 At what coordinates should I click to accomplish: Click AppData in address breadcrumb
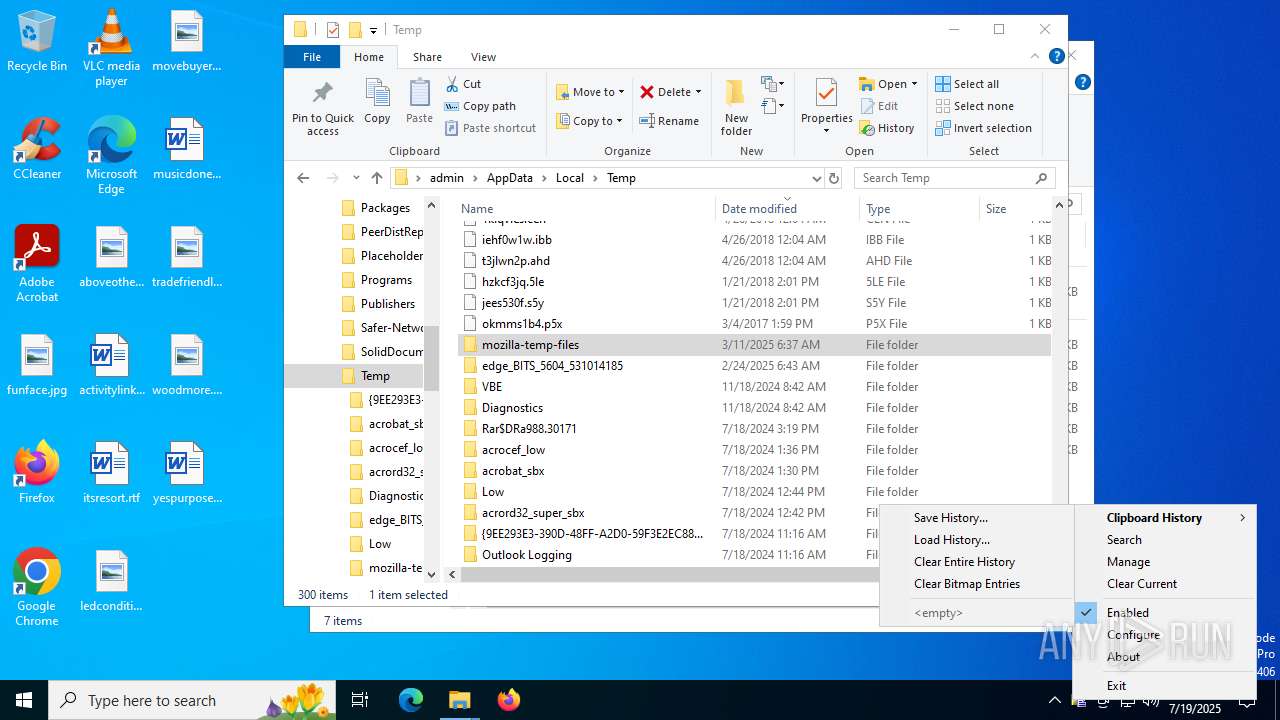(x=509, y=178)
